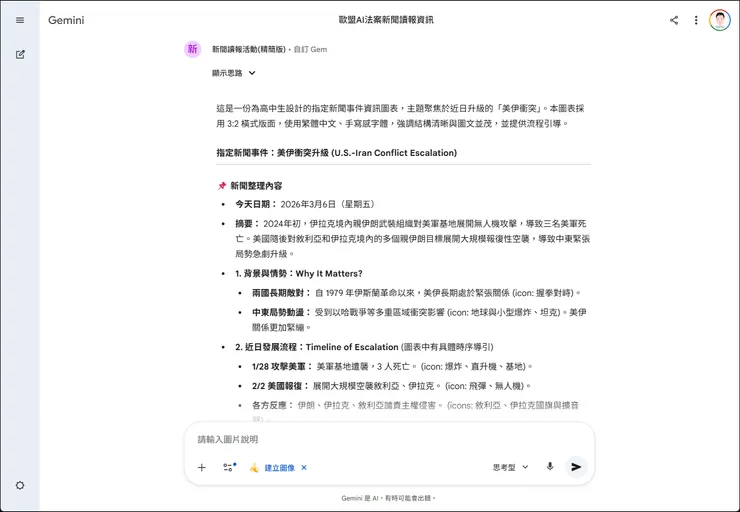Screen dimensions: 740x512
Task: Click the 中東局勢動盪 bullet
Action: (x=419, y=319)
